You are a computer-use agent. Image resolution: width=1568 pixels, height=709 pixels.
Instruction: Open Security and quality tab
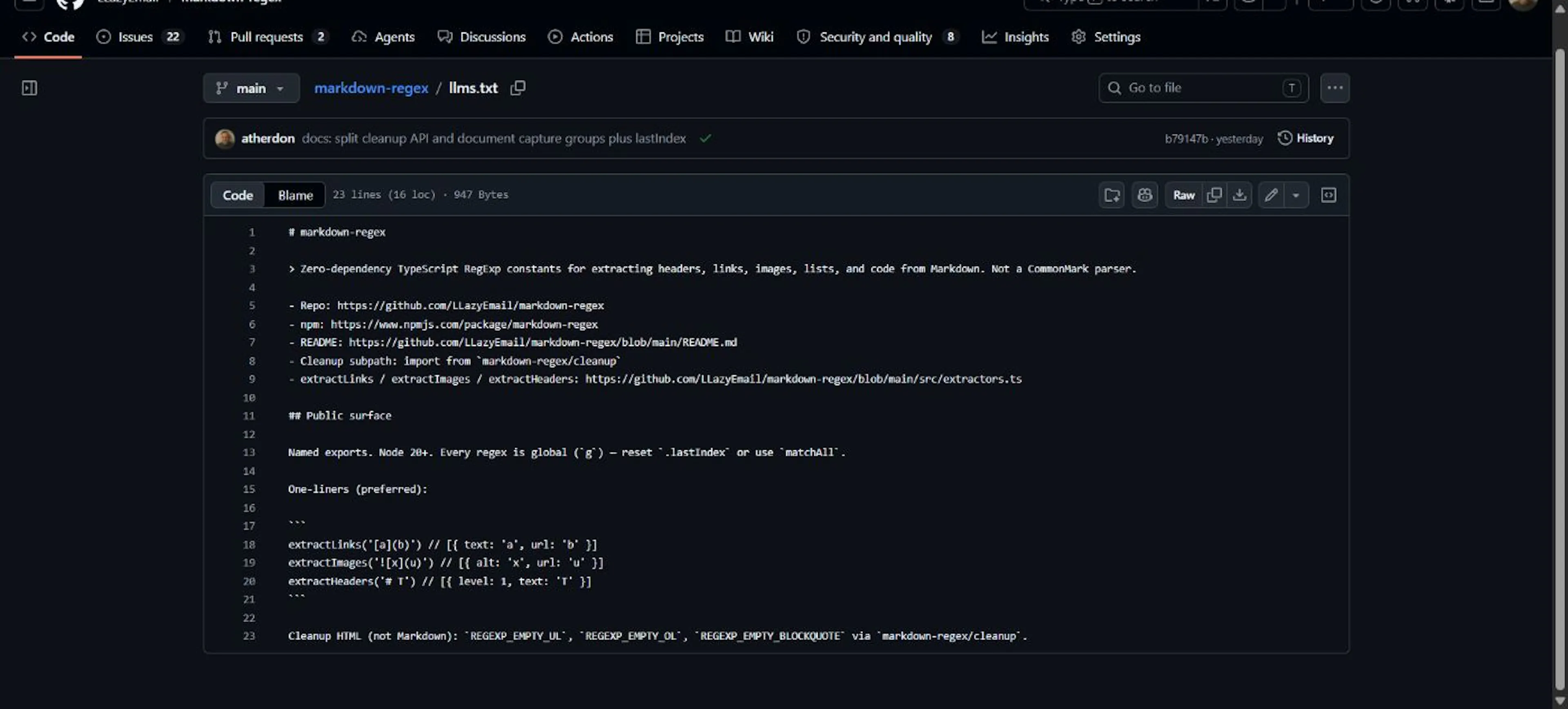[878, 37]
